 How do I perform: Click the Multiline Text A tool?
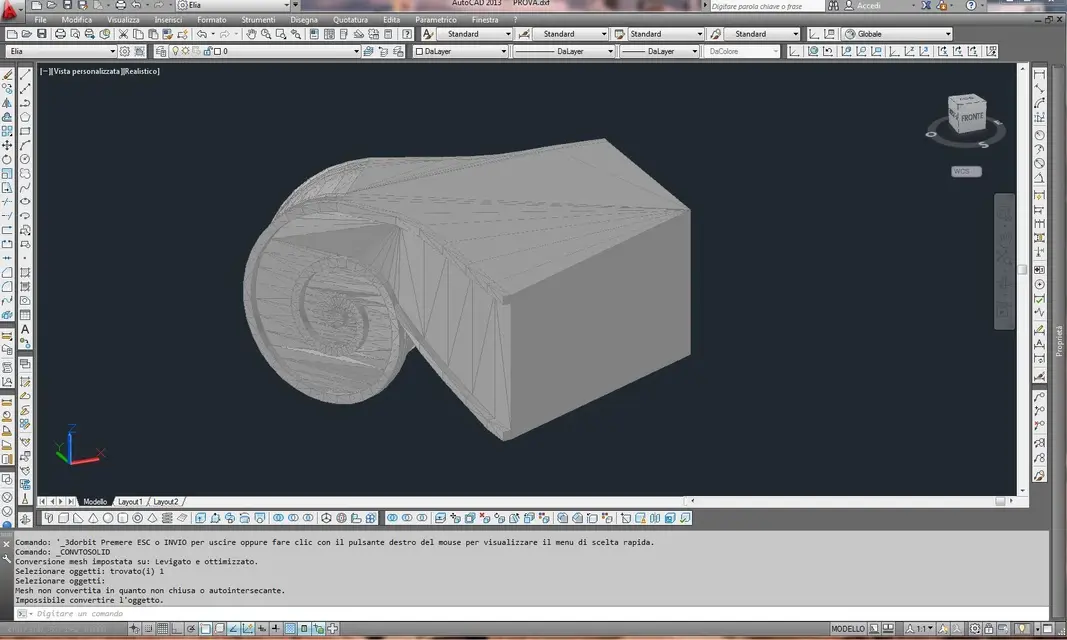25,329
